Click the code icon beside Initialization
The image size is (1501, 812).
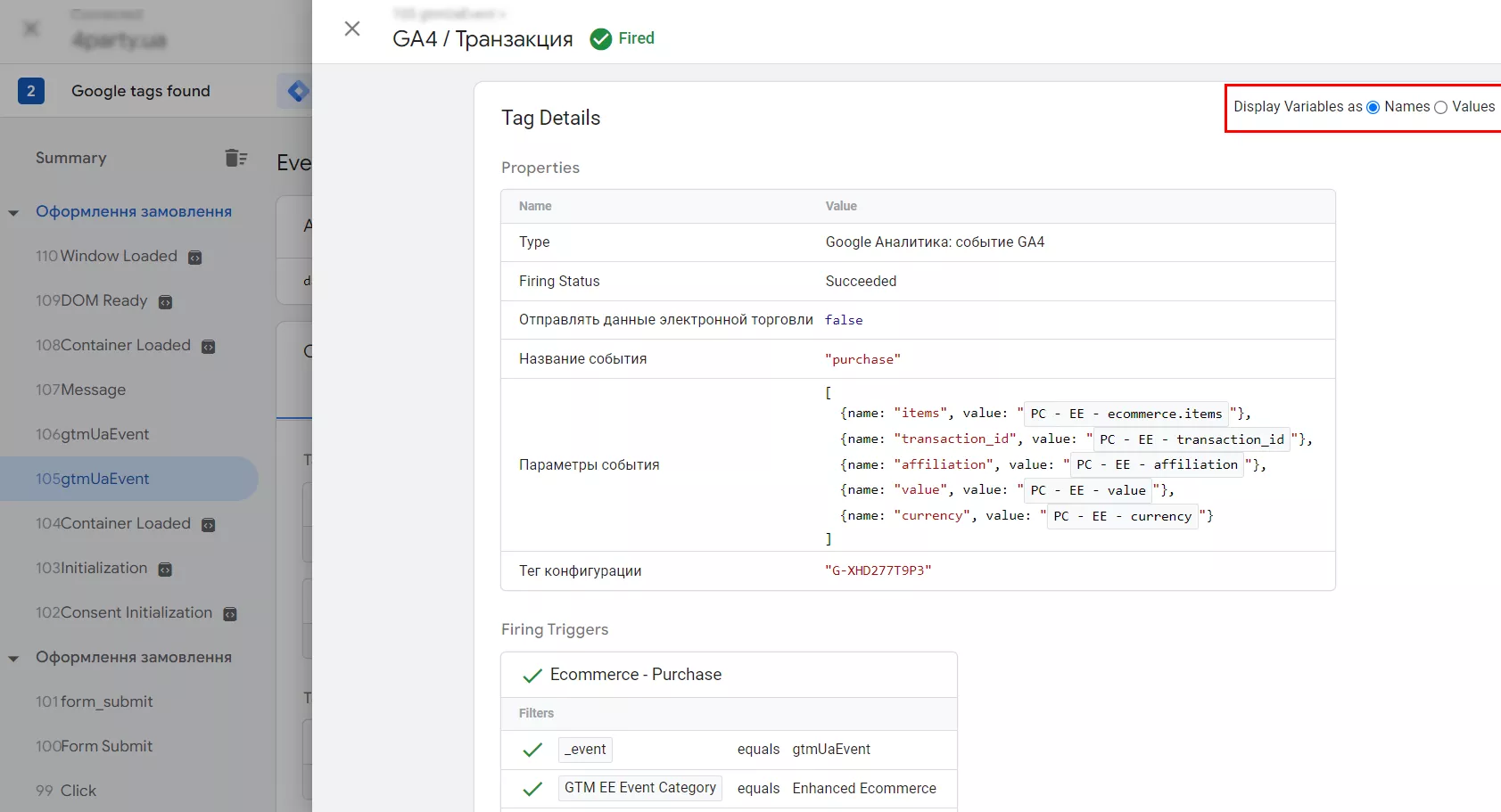(165, 570)
